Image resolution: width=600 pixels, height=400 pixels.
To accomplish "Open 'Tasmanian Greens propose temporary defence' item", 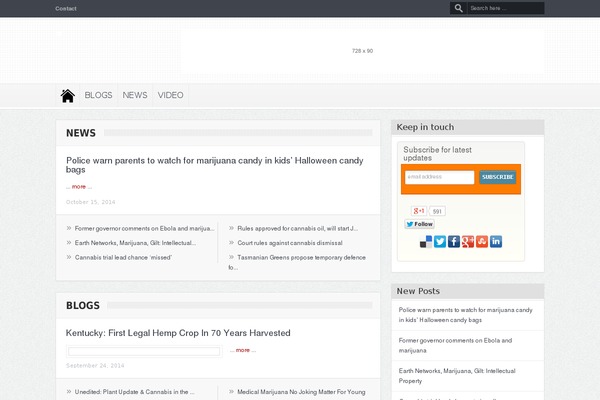I will (x=297, y=262).
